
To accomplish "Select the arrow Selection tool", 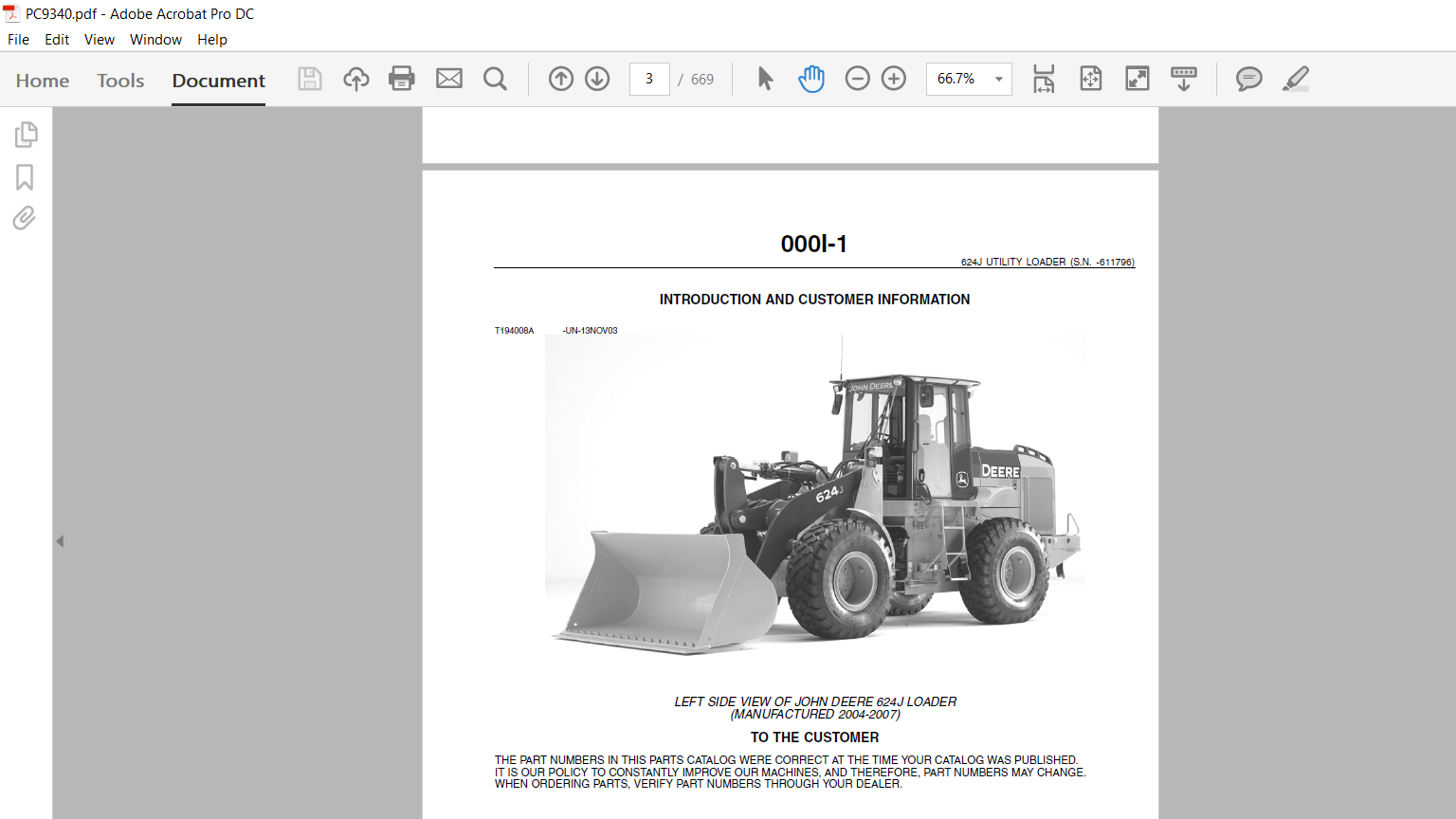I will (x=766, y=79).
